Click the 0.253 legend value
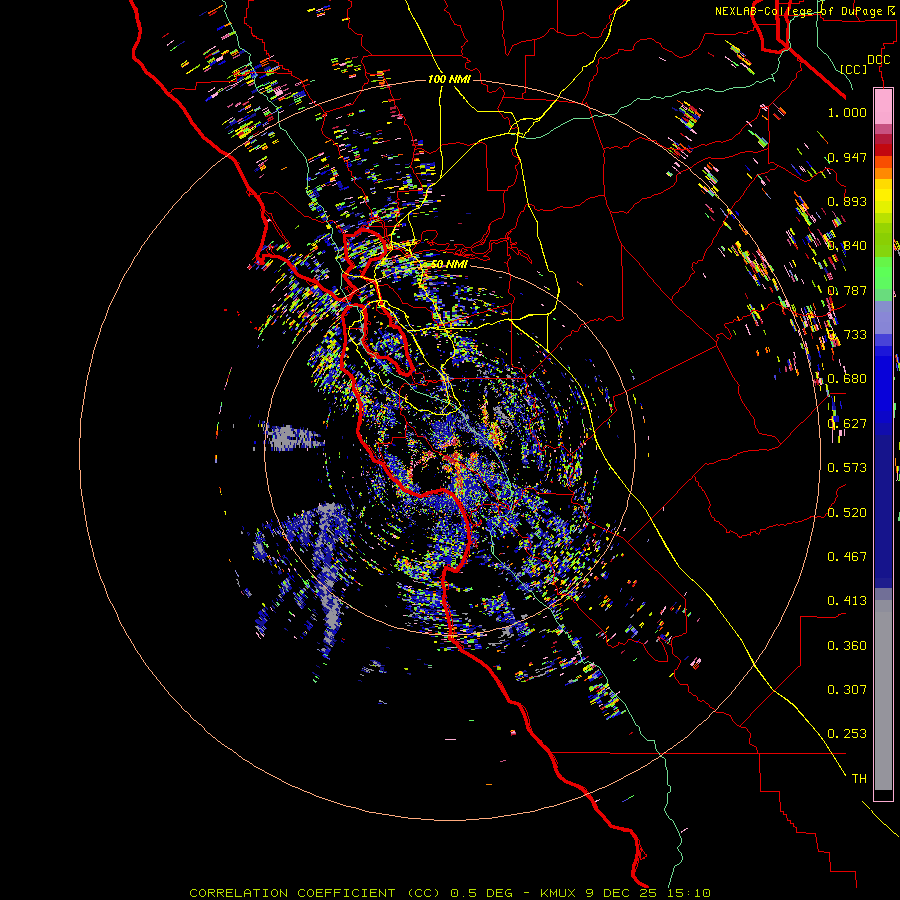900x900 pixels. point(847,734)
